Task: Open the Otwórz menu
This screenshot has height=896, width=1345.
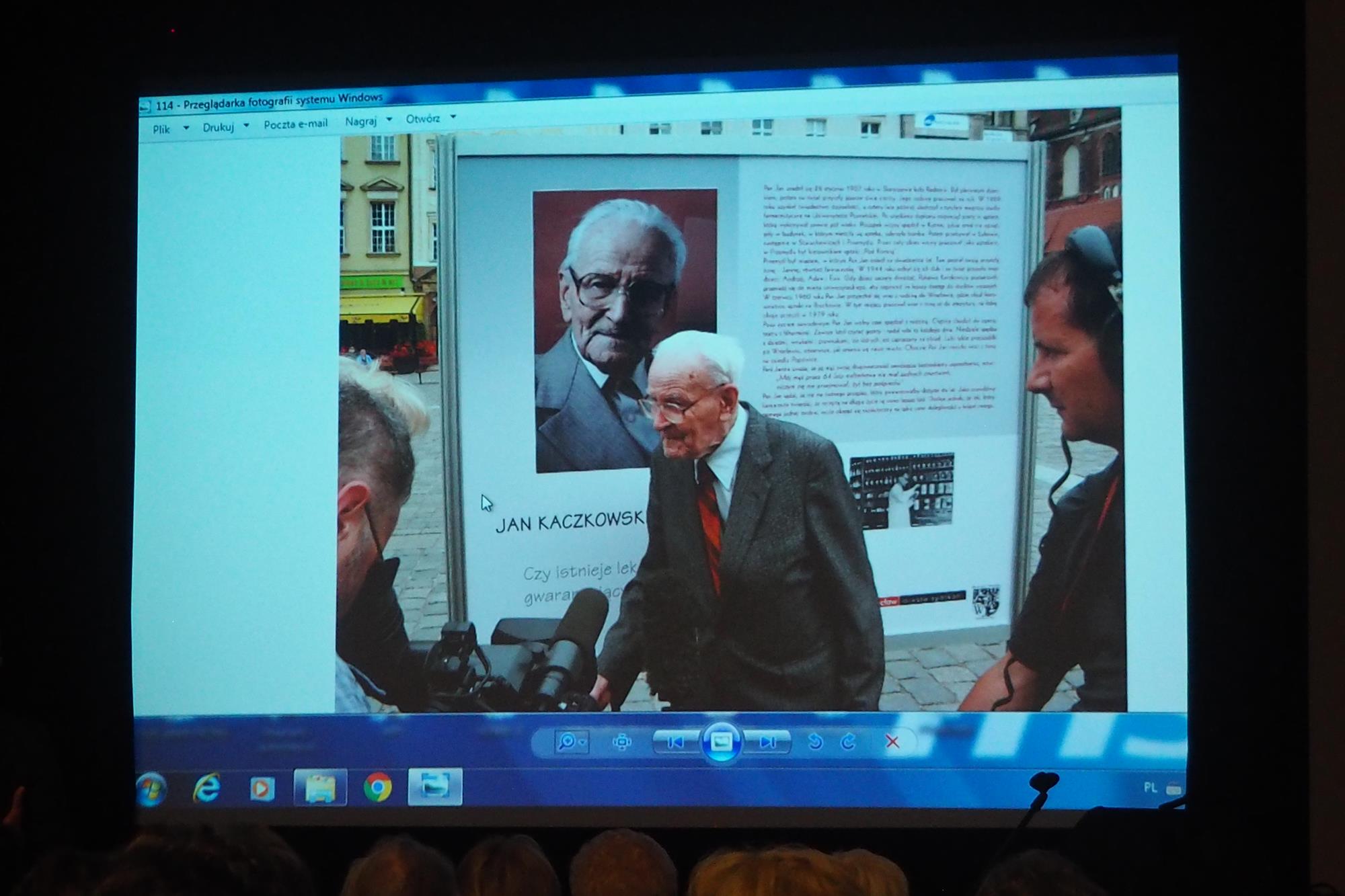Action: coord(422,119)
